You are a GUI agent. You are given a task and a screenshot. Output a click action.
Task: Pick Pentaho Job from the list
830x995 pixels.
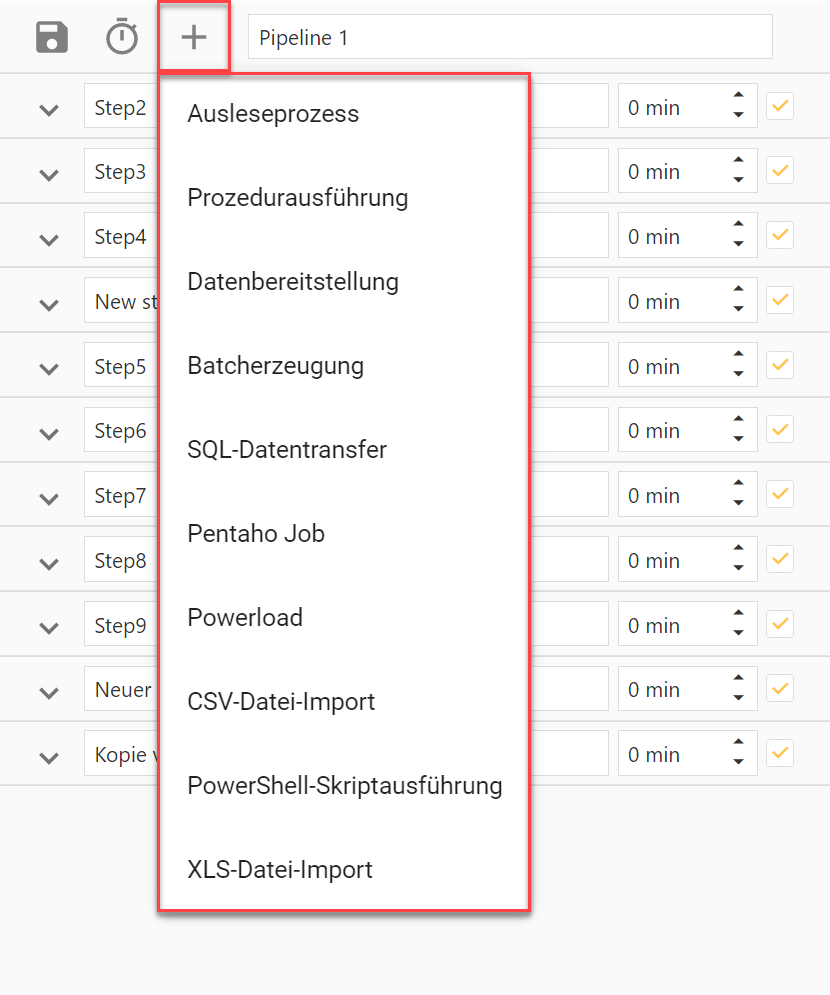tap(256, 534)
